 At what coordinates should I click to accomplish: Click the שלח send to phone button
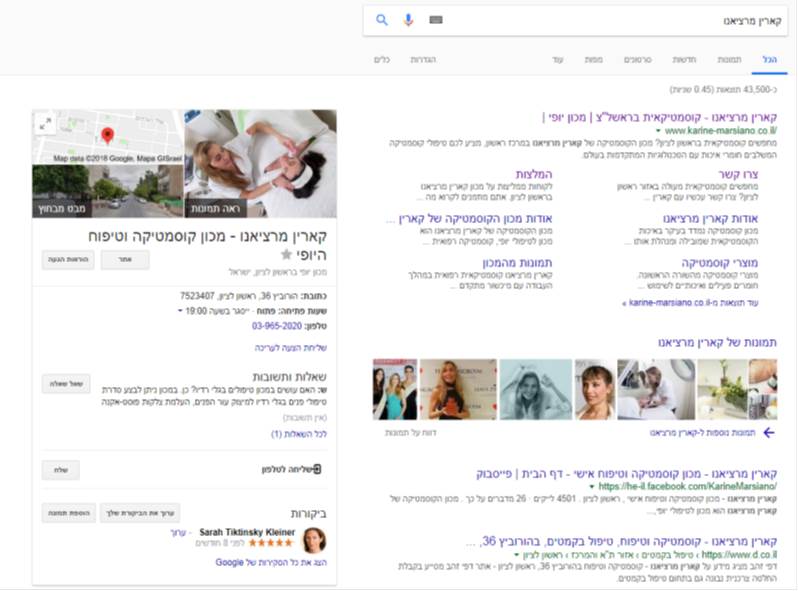[61, 470]
